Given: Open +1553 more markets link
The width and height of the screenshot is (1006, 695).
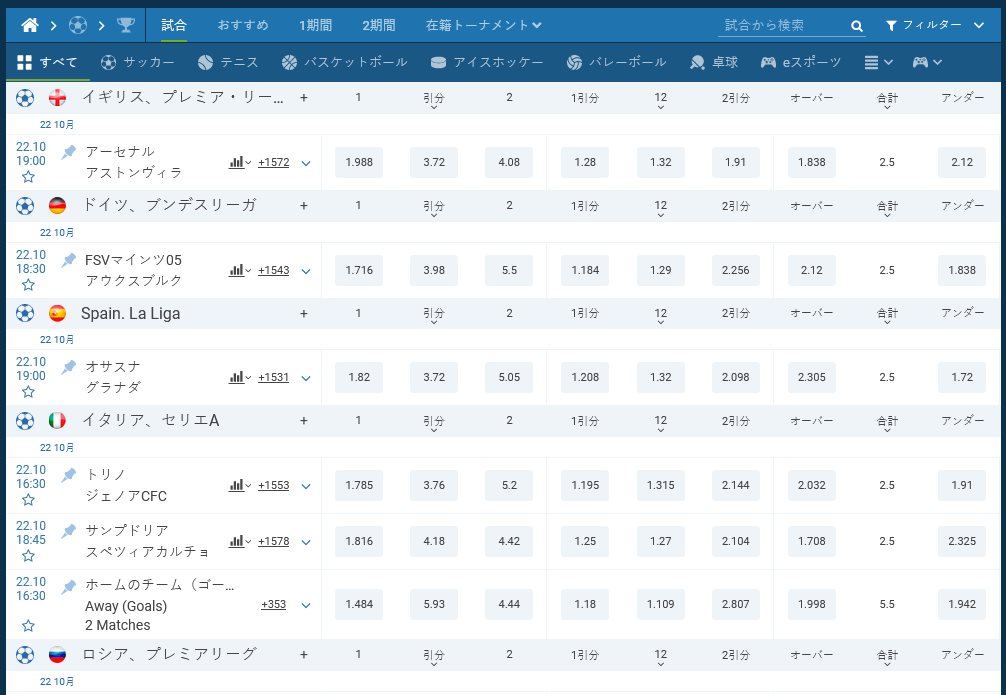Looking at the screenshot, I should pos(273,485).
